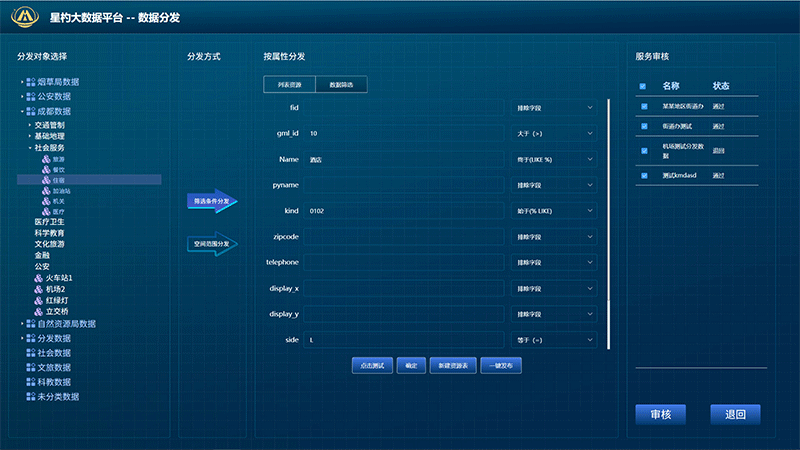This screenshot has height=450, width=800.
Task: Switch to the 数据筛选 tab
Action: 341,85
